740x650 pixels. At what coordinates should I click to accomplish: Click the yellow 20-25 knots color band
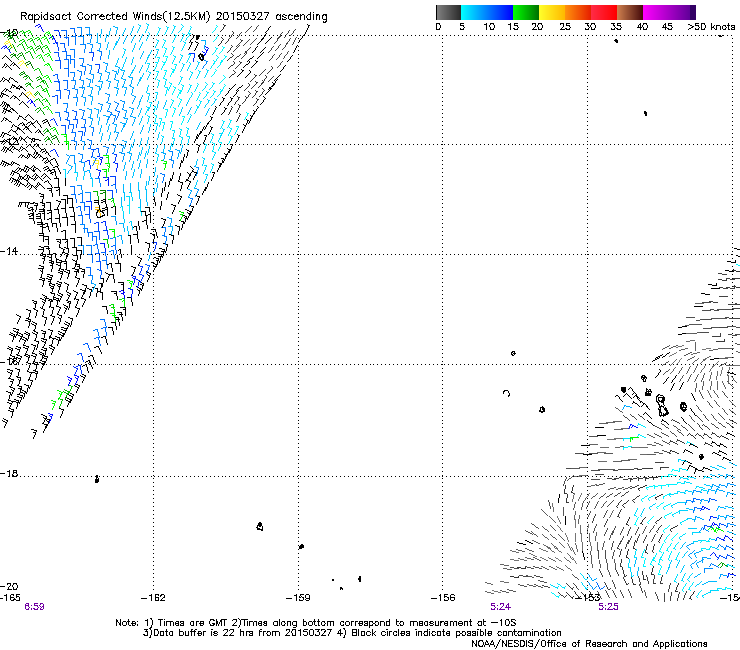[x=552, y=12]
